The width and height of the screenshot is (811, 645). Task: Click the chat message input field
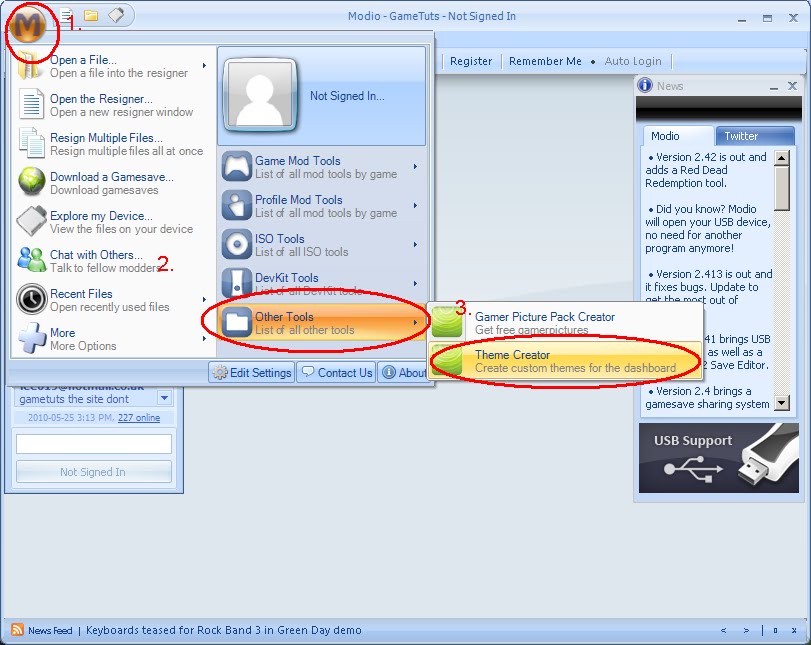94,444
